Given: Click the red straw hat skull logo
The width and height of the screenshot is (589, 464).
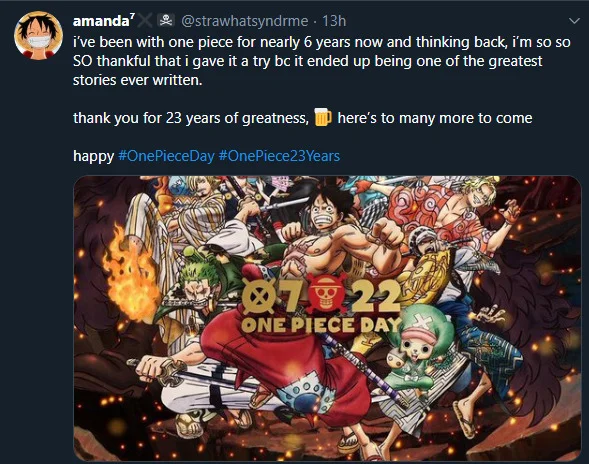Looking at the screenshot, I should click(326, 293).
